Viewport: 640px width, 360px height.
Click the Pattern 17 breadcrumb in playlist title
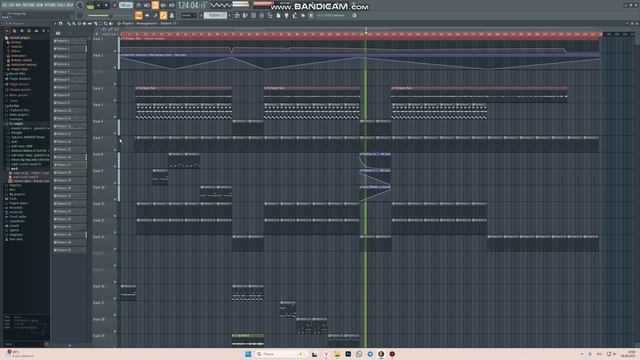(169, 23)
